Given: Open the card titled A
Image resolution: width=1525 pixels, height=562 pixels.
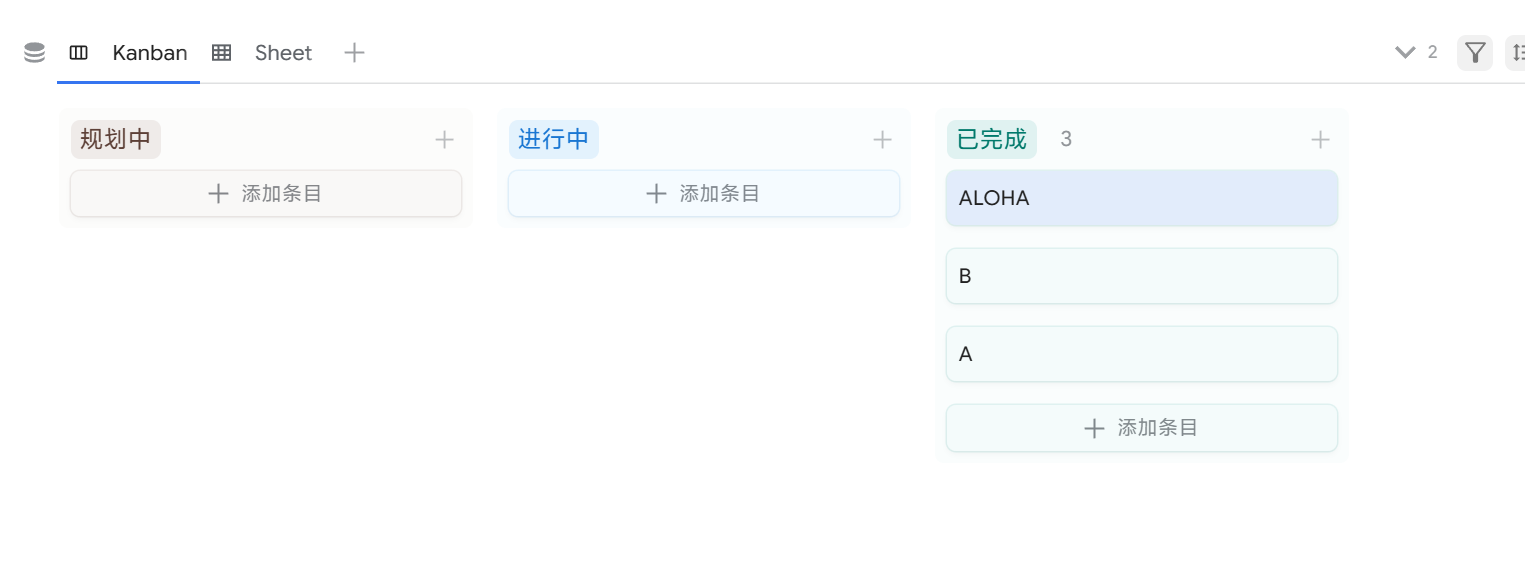Looking at the screenshot, I should 1141,354.
